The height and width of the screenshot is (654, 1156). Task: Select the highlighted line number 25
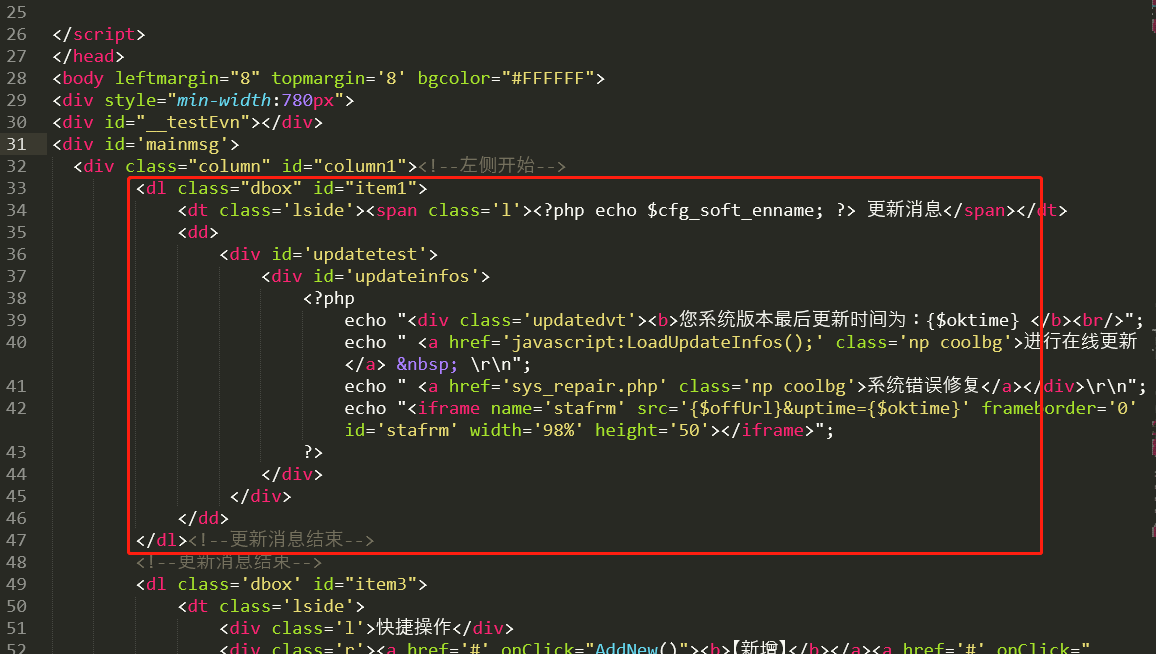coord(17,11)
